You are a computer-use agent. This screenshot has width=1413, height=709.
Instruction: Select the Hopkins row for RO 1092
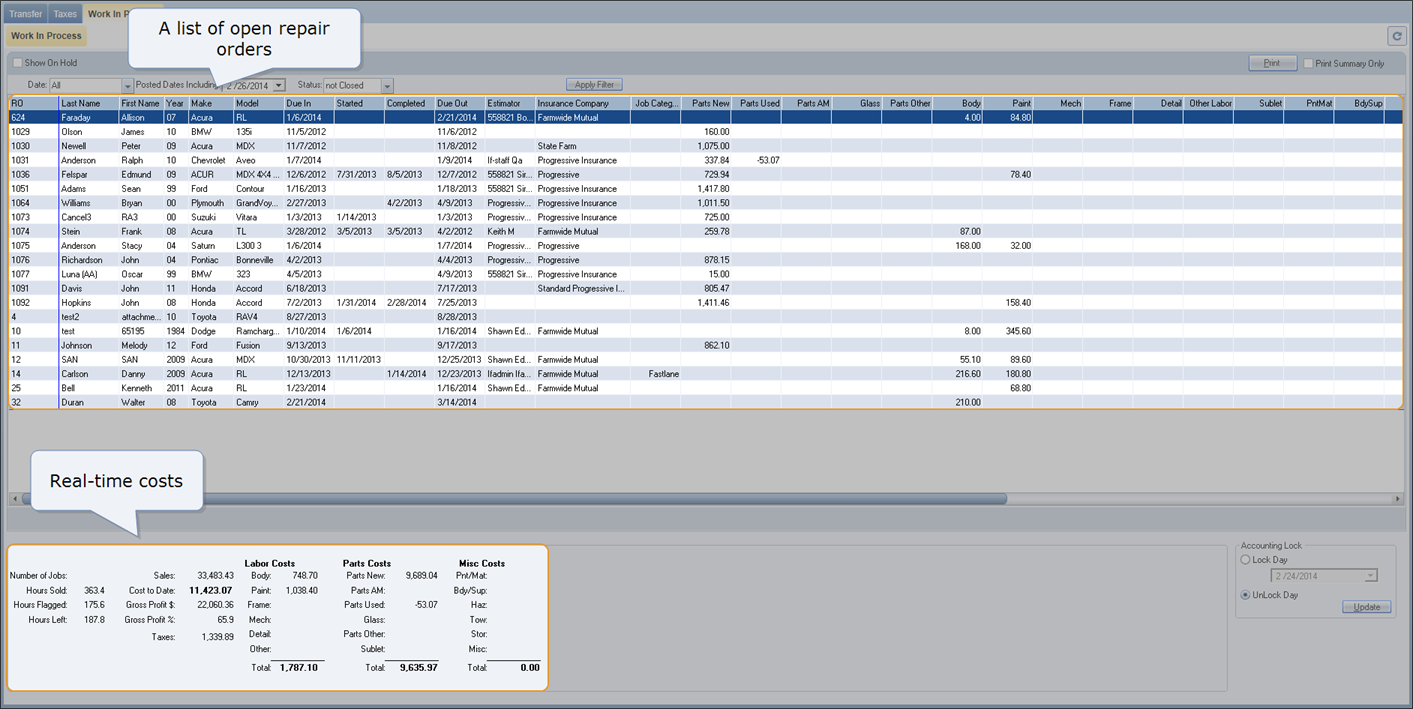click(x=705, y=302)
